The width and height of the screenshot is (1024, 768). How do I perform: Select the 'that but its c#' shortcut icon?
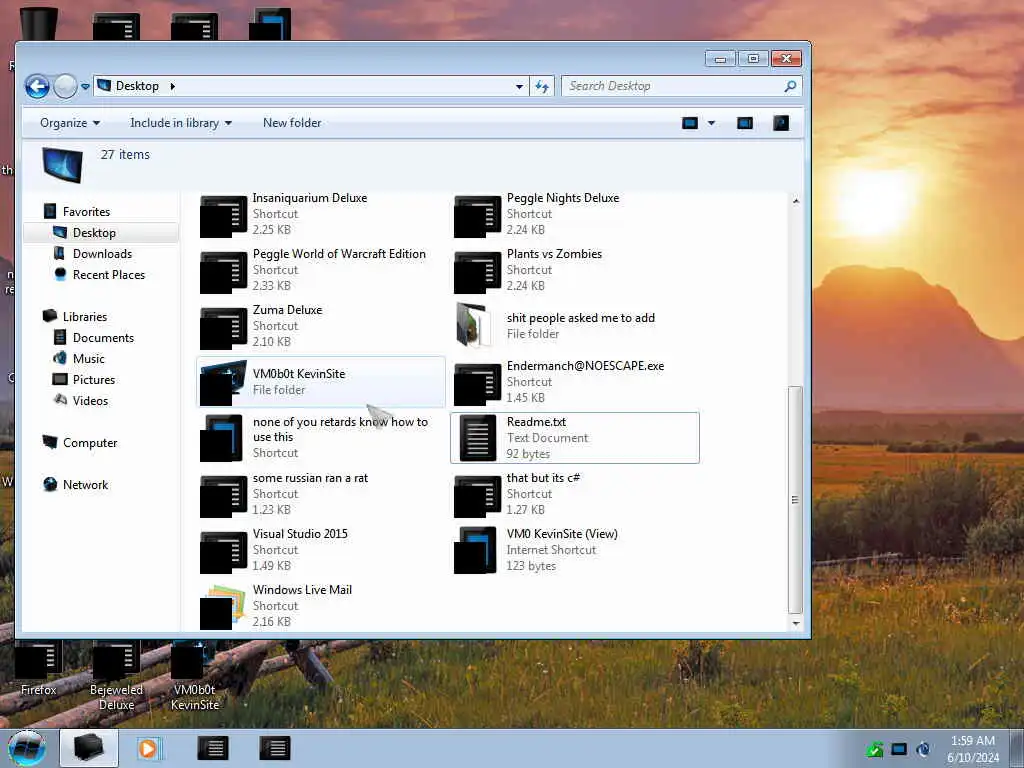(477, 496)
